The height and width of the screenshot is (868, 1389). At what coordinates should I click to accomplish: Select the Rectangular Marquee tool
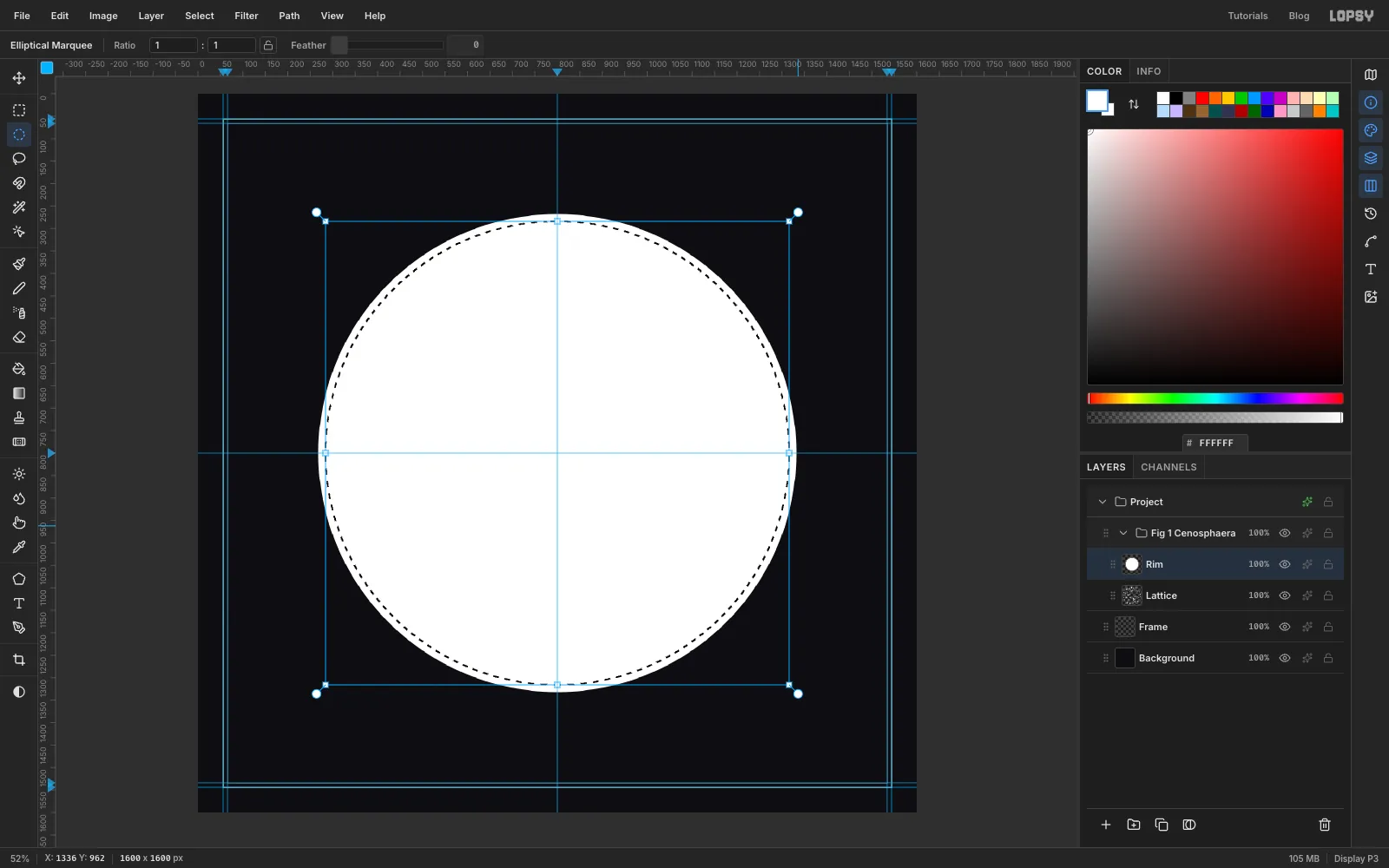[19, 110]
